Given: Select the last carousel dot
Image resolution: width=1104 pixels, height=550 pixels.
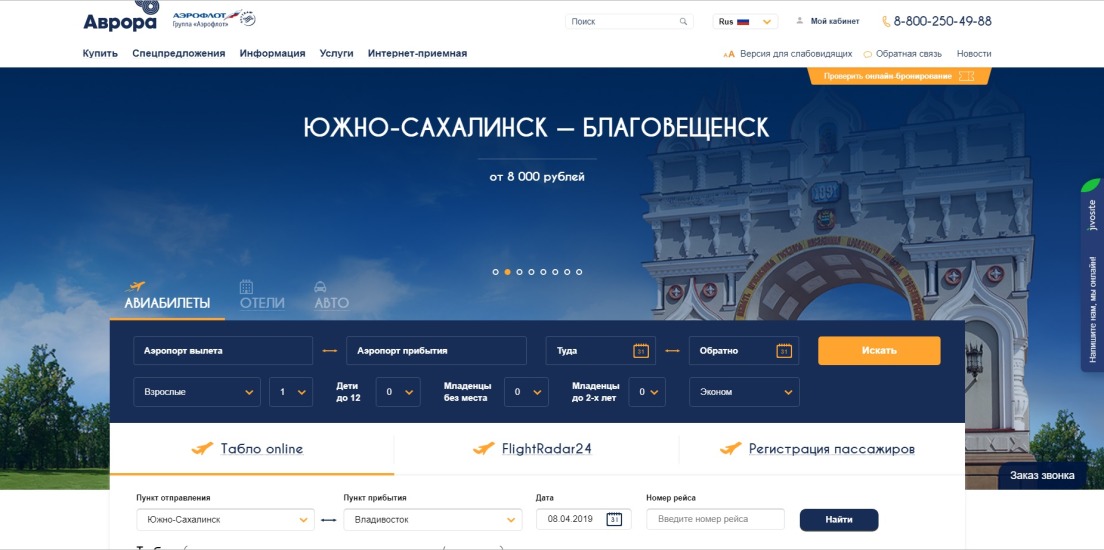Looking at the screenshot, I should tap(579, 272).
